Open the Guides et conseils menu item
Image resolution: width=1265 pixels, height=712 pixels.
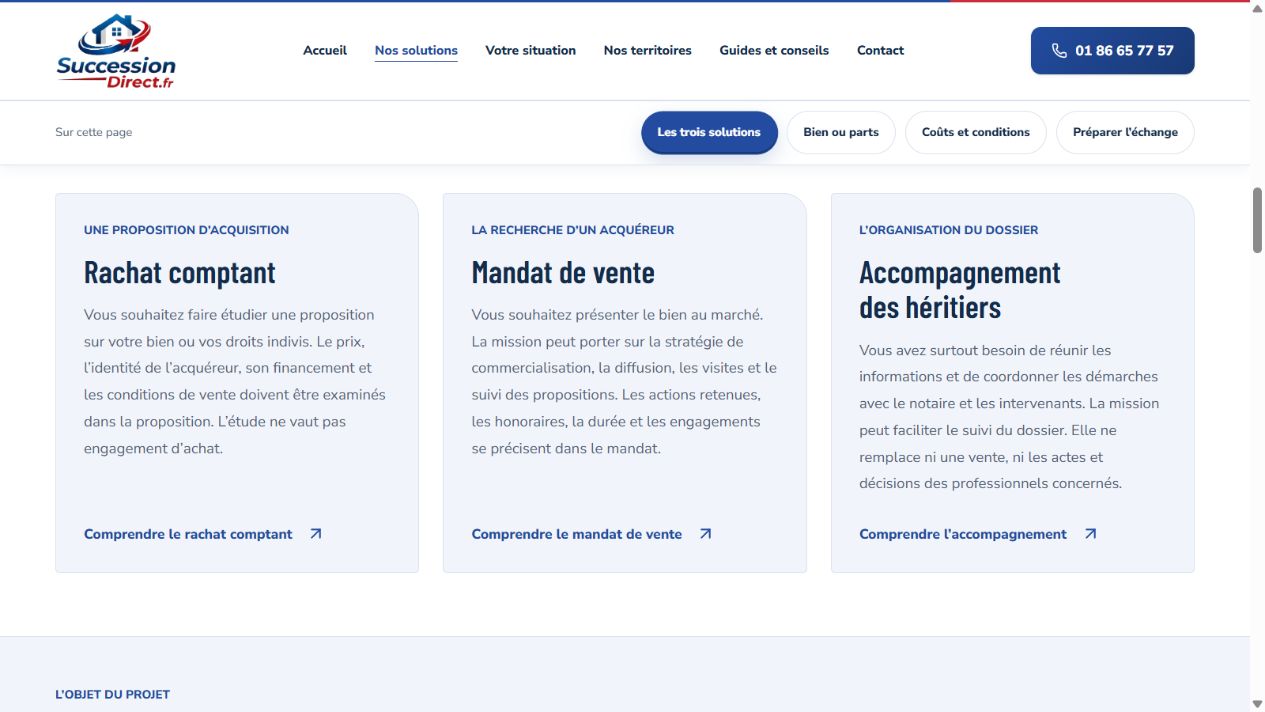[774, 50]
